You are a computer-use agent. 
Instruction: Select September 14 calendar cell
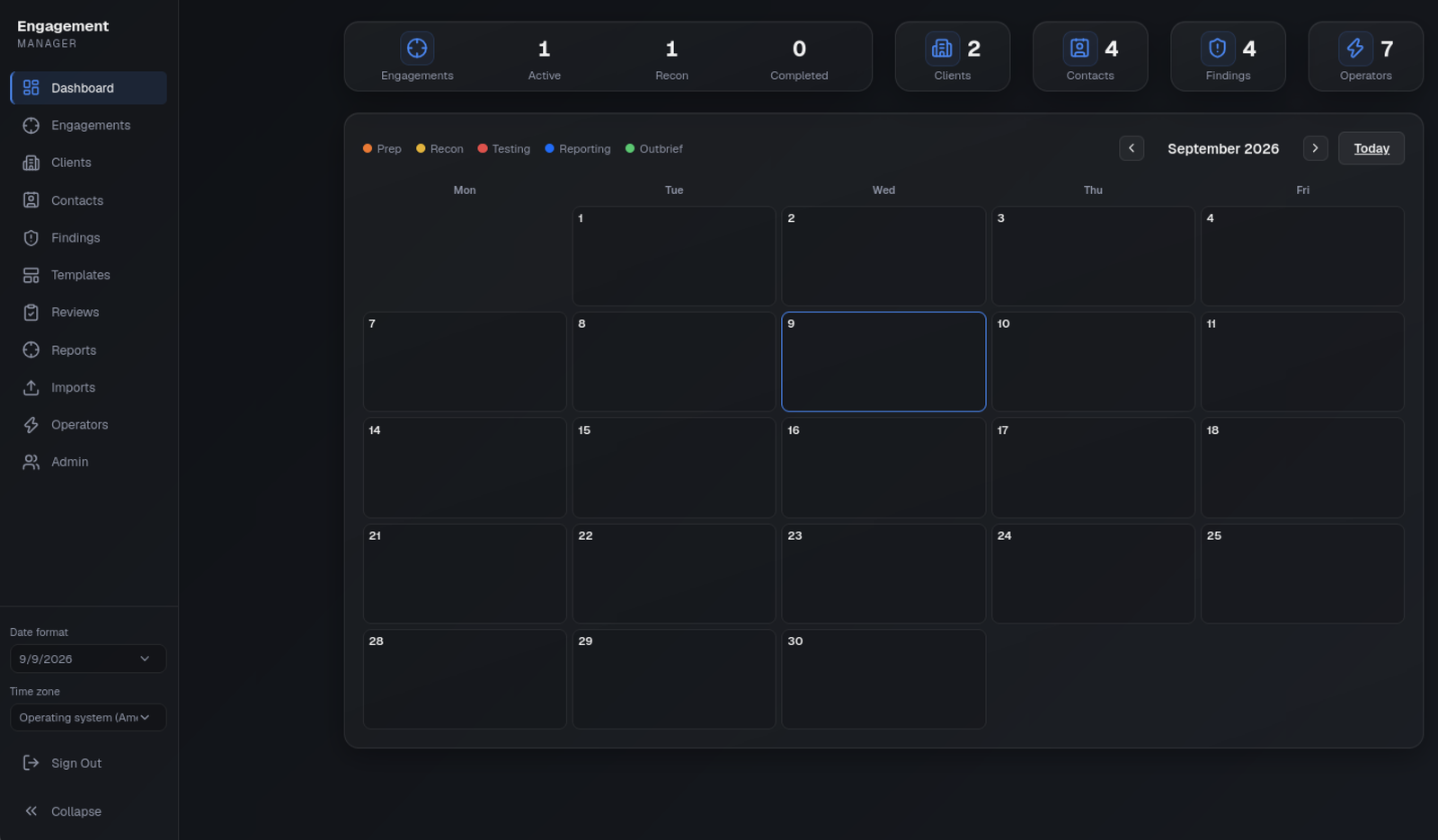(x=465, y=467)
